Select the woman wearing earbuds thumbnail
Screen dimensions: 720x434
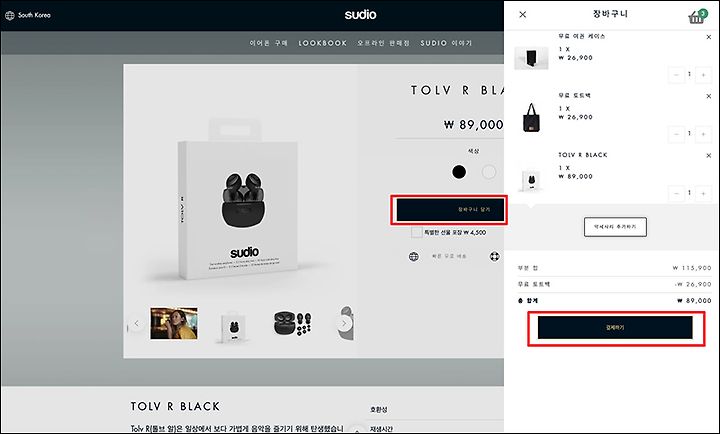point(174,324)
